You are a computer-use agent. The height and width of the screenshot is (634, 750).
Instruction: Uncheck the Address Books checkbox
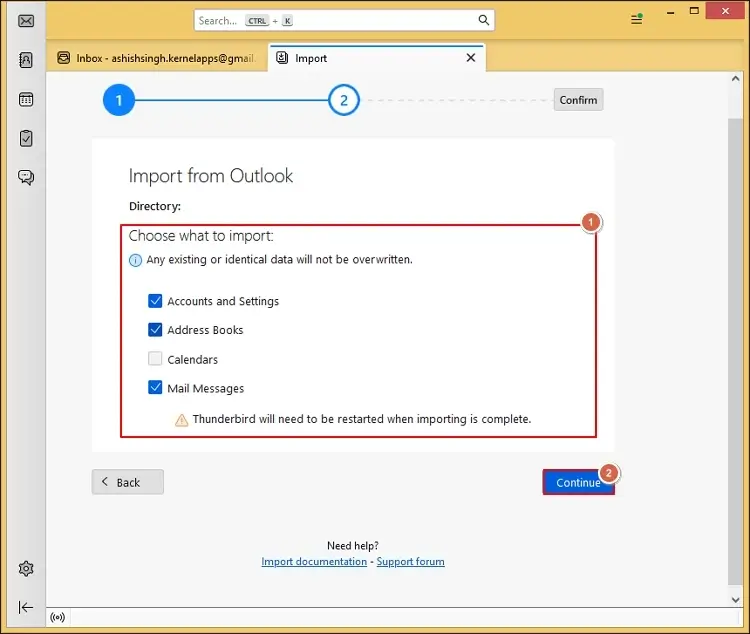pos(155,330)
